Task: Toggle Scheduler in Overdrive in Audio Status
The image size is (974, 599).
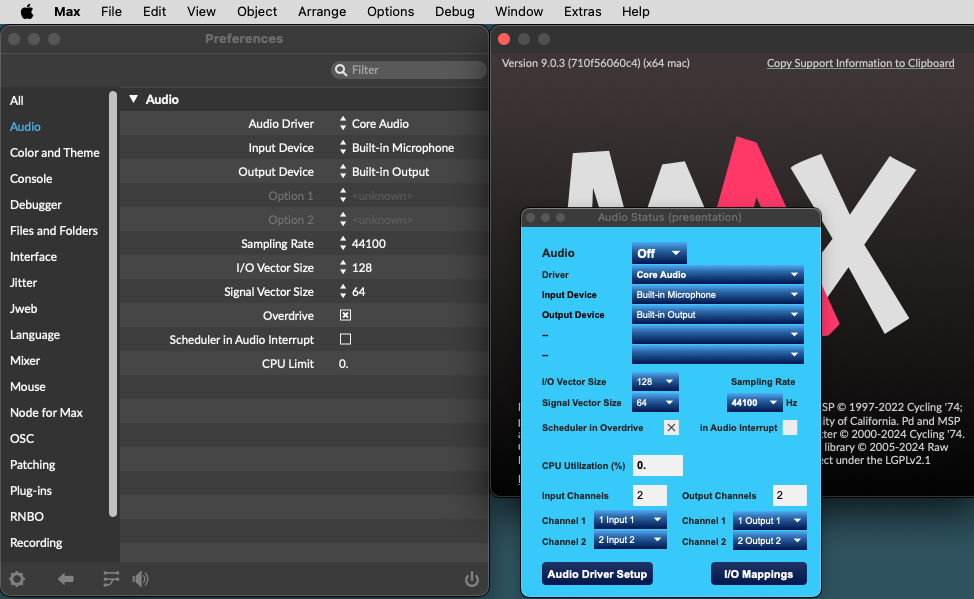Action: pos(671,428)
